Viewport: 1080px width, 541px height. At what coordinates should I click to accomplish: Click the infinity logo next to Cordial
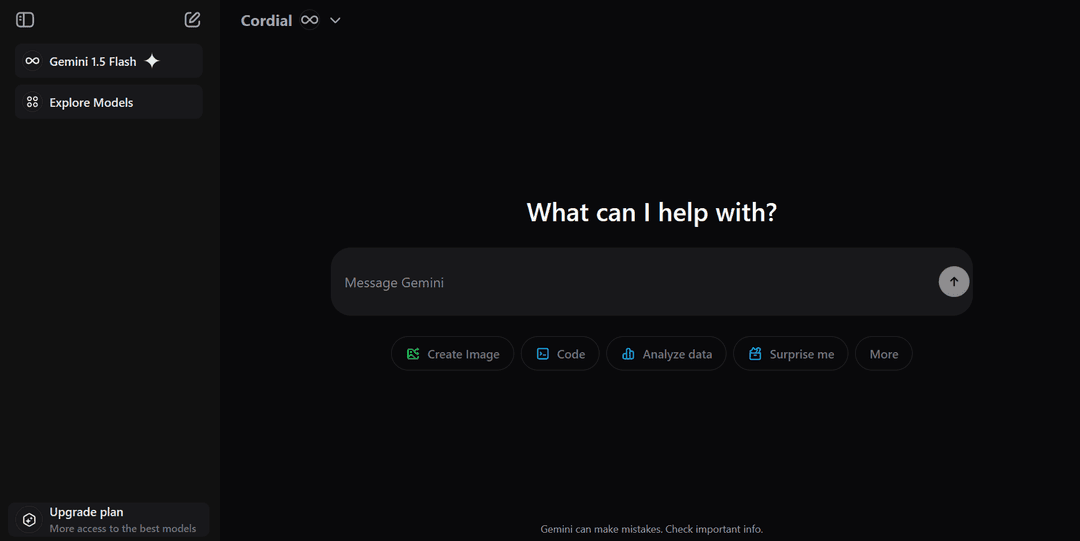click(x=310, y=20)
